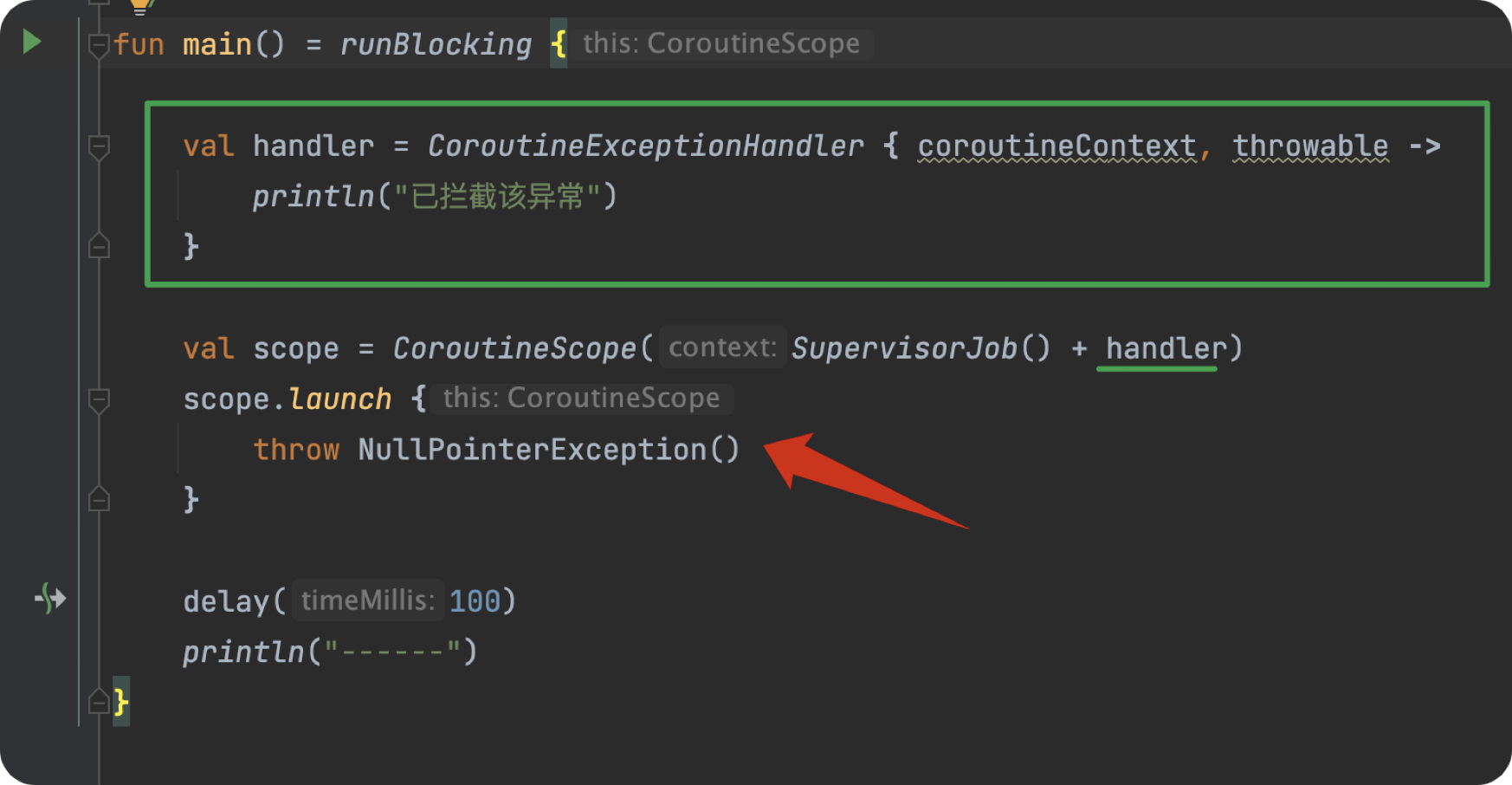Click the throw keyword
This screenshot has width=1512, height=785.
click(296, 450)
